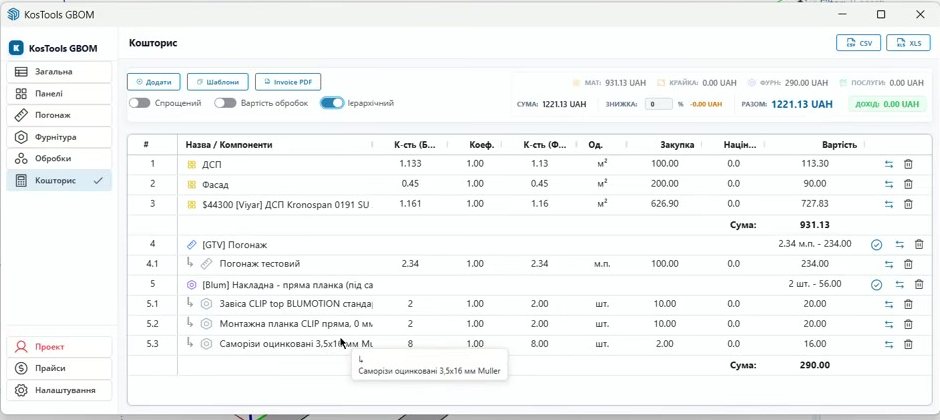This screenshot has width=940, height=420.
Task: Click swap icon in Kronospan 0191 row
Action: [x=889, y=204]
